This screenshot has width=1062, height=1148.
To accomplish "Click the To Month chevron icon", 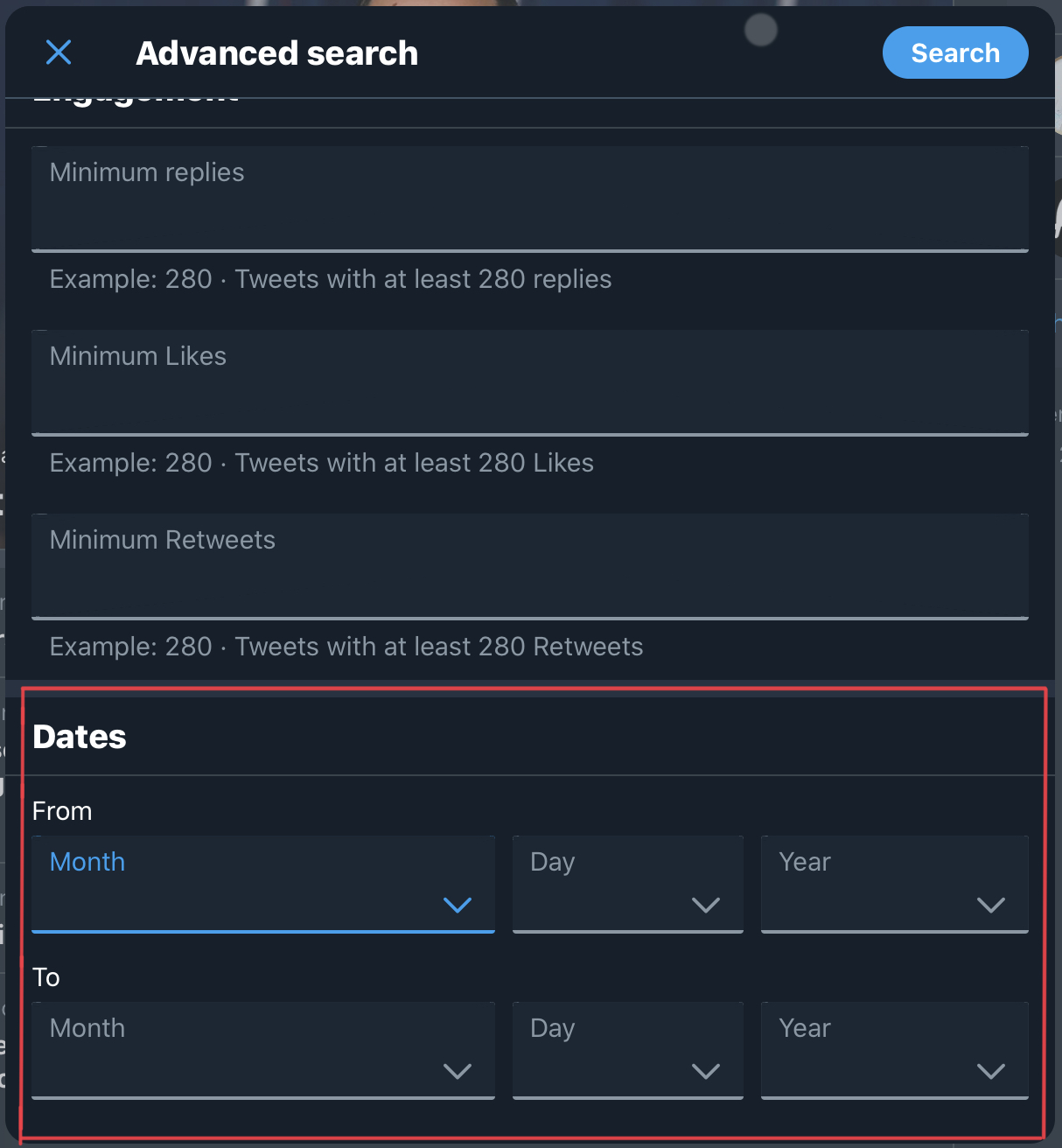I will click(458, 1071).
